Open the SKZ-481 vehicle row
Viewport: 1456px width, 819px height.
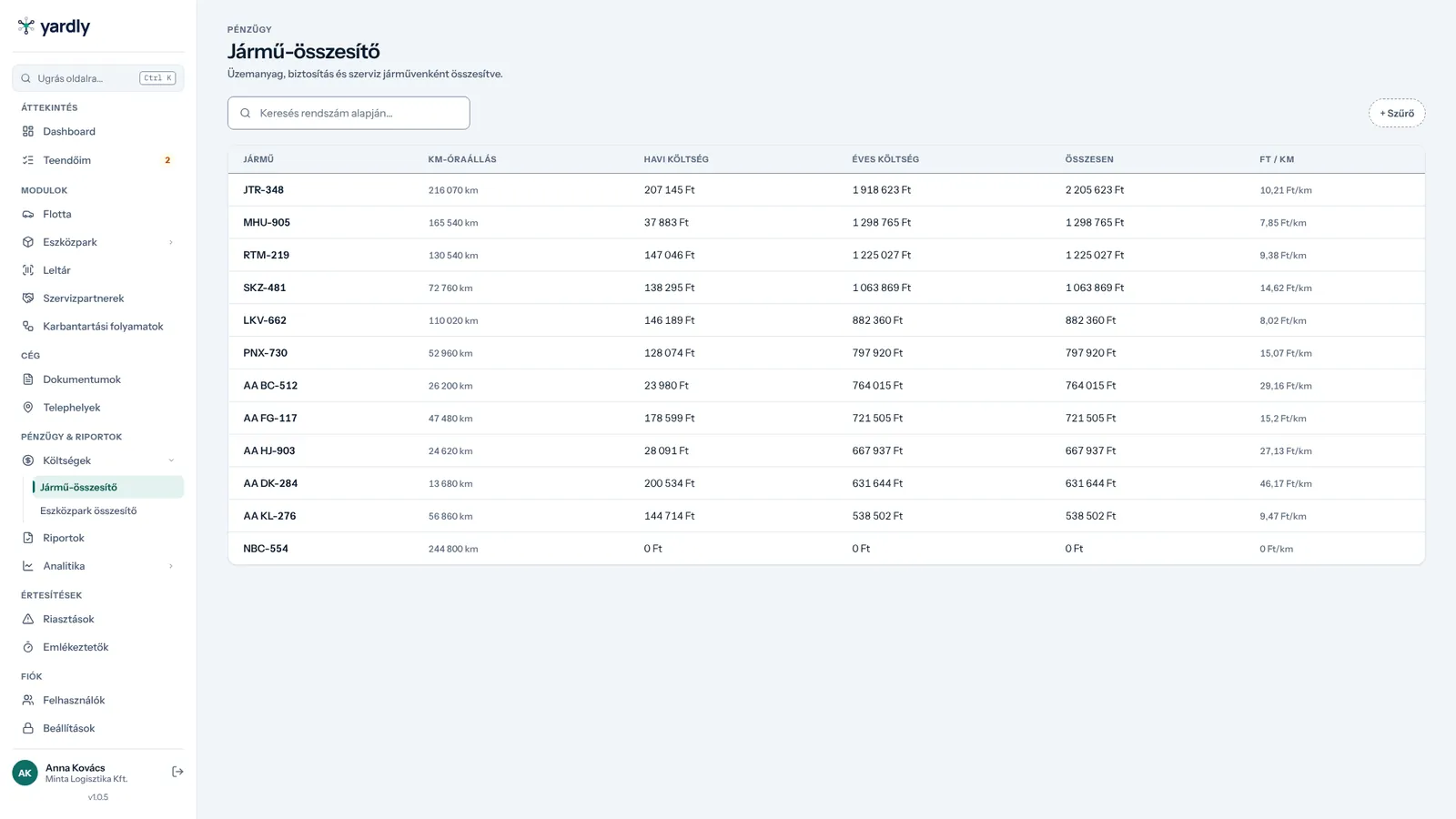tap(826, 288)
